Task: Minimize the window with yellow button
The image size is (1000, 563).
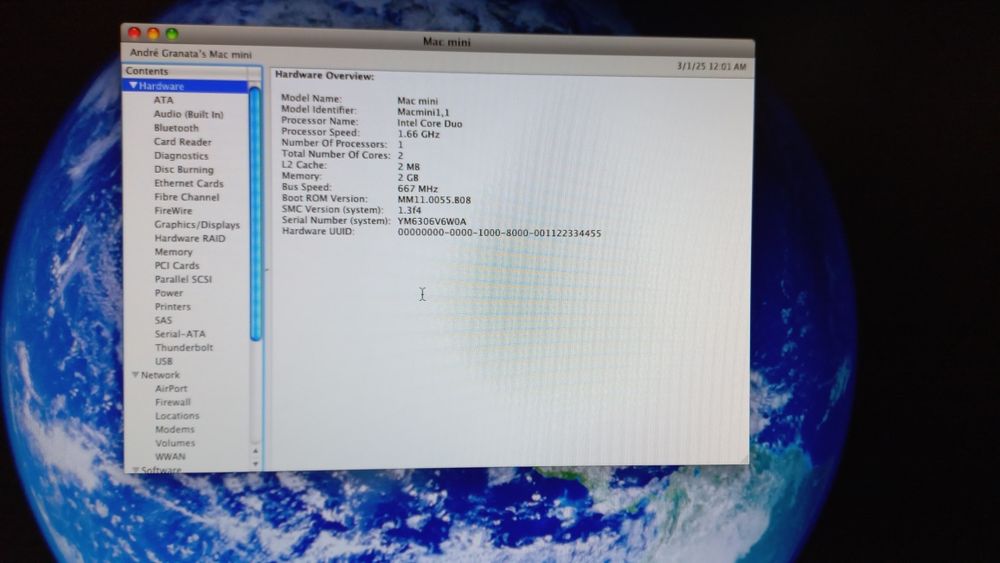Action: tap(153, 33)
